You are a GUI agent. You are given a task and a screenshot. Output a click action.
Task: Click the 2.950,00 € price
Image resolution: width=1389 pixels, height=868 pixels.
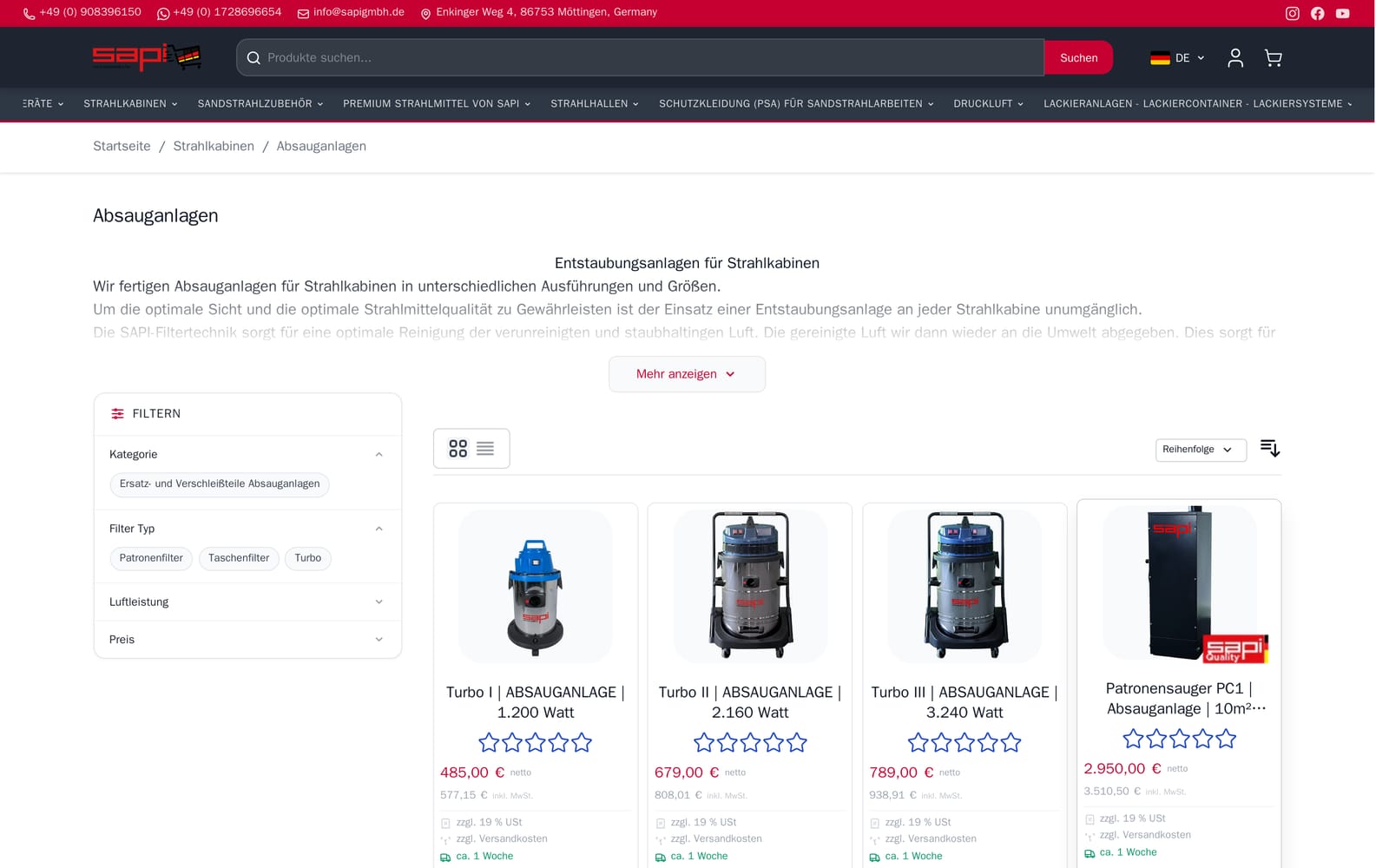(1122, 769)
